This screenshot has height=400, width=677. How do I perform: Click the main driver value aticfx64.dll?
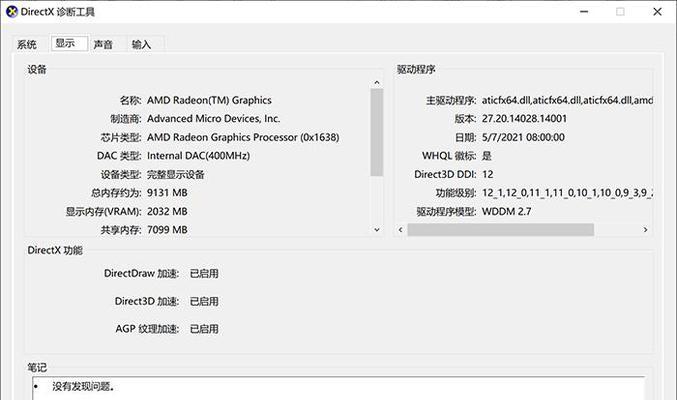[x=567, y=100]
